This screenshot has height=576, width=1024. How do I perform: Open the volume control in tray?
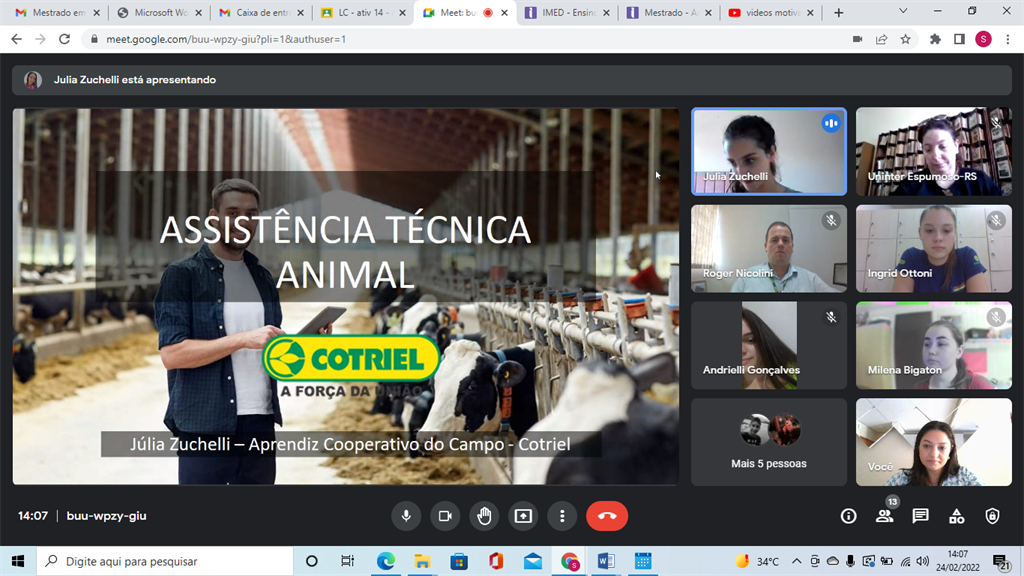tap(923, 561)
